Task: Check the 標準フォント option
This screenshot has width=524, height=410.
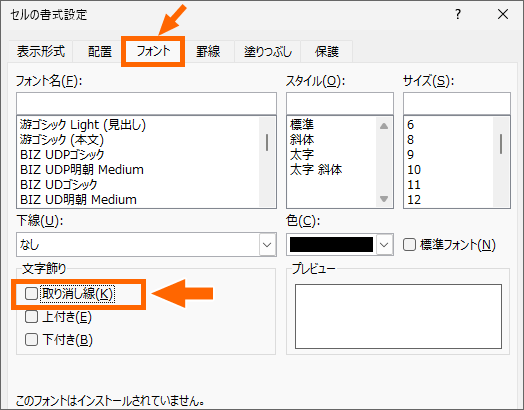Action: (409, 245)
